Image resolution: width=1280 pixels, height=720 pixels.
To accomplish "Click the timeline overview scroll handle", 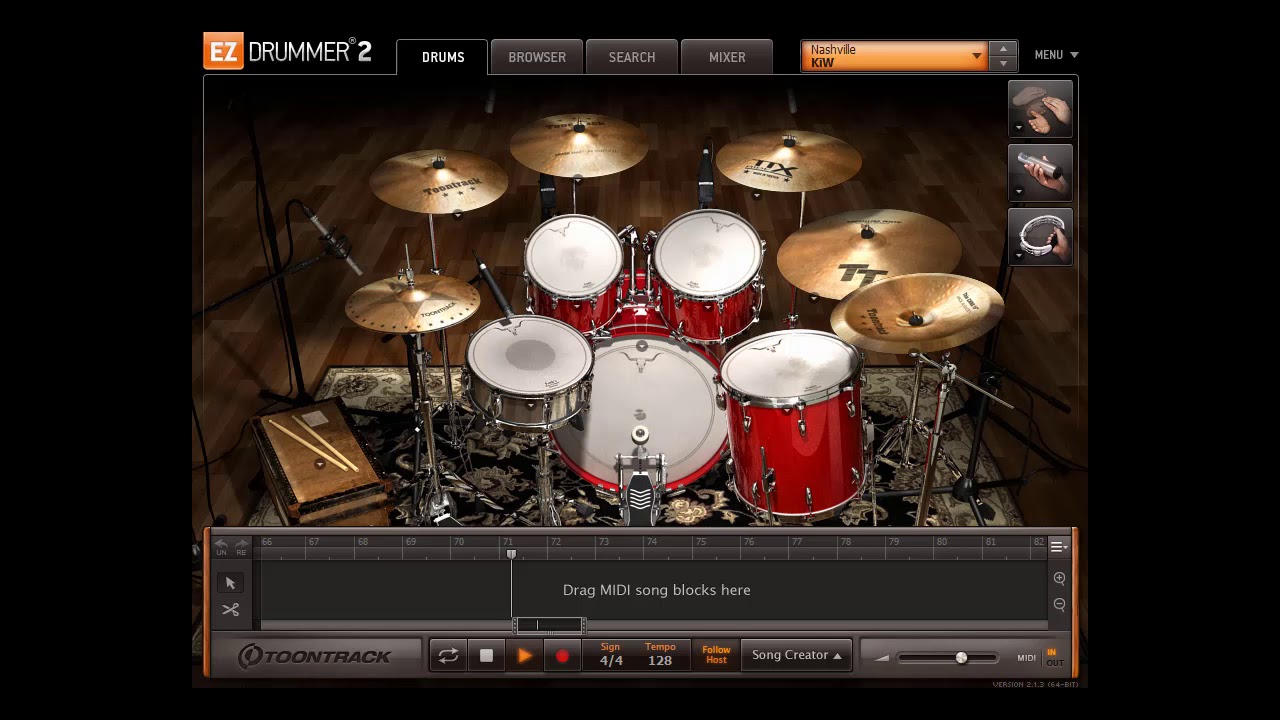I will (549, 626).
